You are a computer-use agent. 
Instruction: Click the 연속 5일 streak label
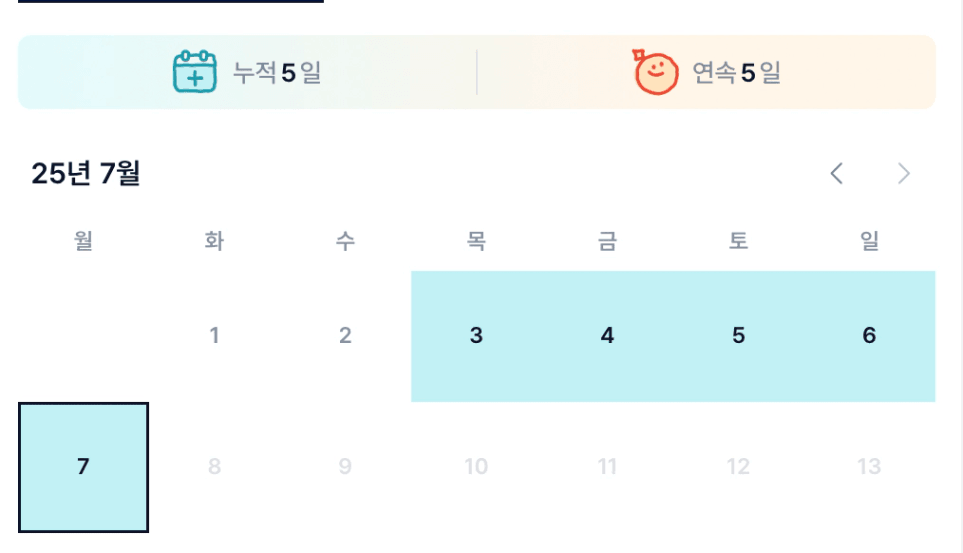[736, 73]
